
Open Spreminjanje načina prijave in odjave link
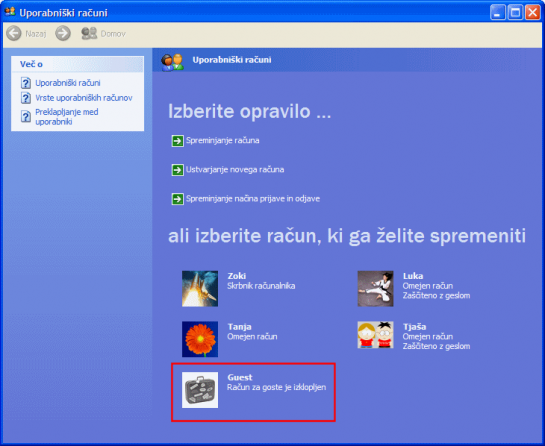253,199
